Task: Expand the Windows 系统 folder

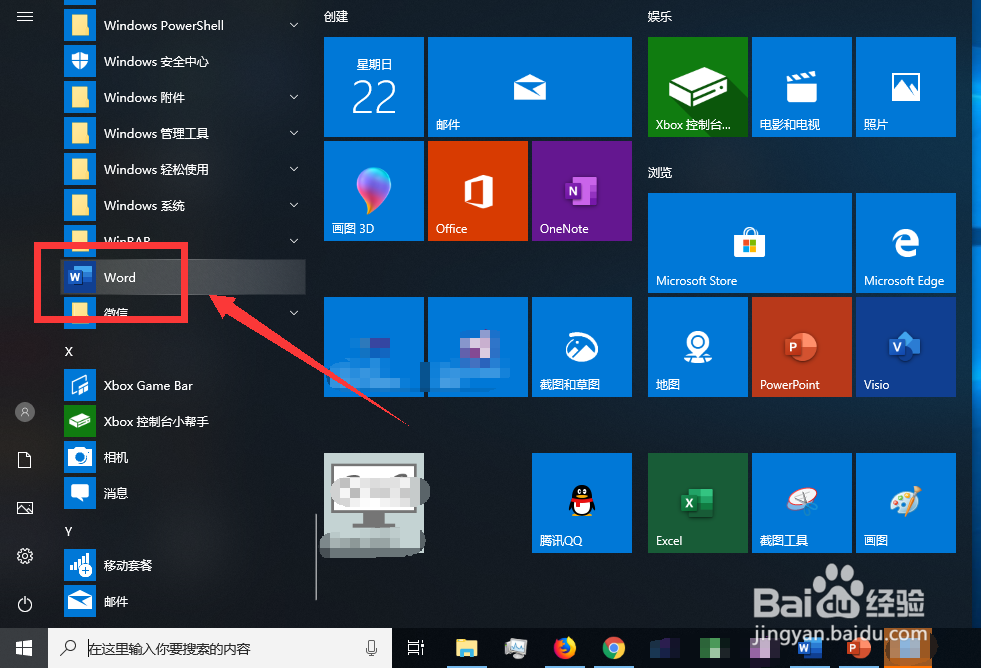Action: click(183, 205)
